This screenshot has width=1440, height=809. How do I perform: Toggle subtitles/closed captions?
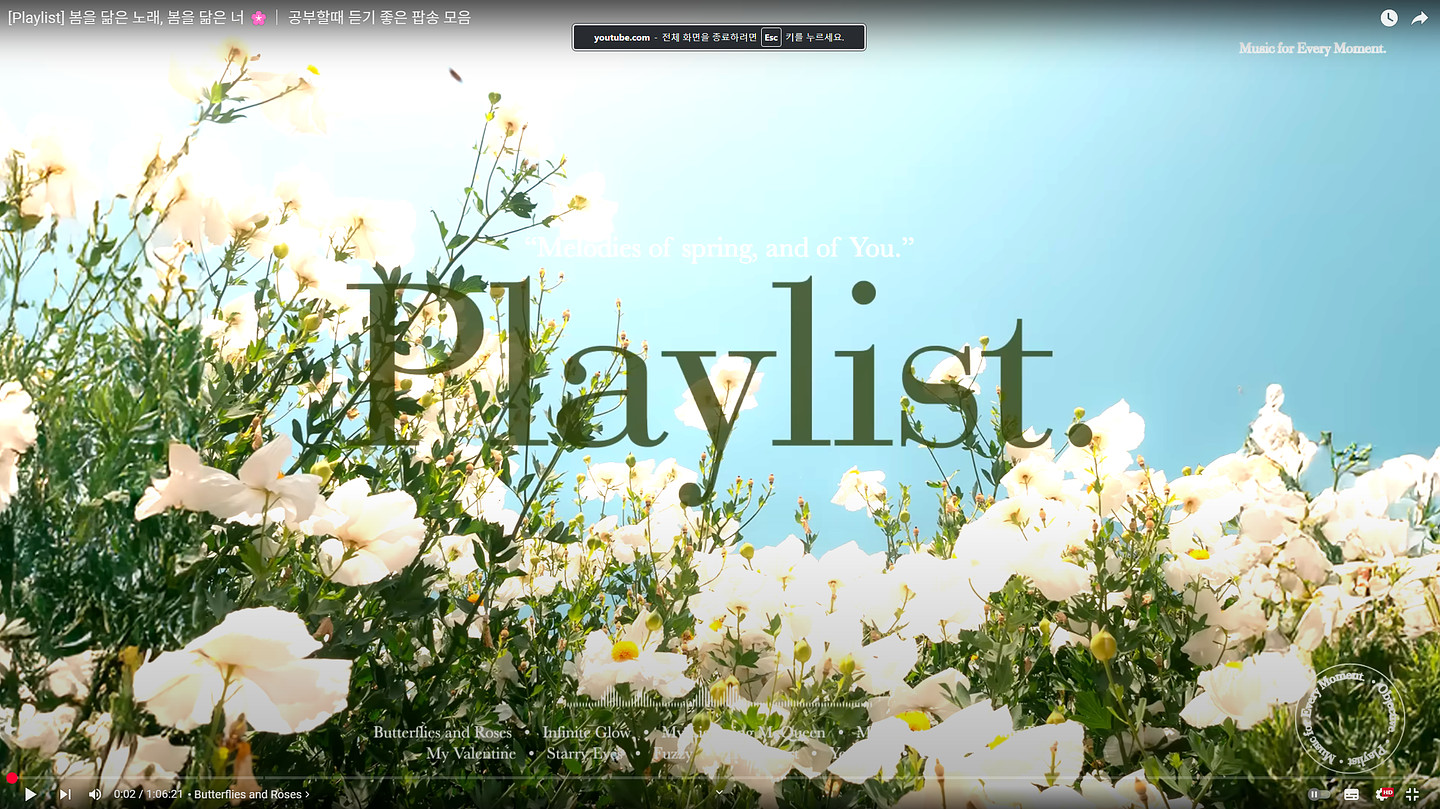[1352, 794]
